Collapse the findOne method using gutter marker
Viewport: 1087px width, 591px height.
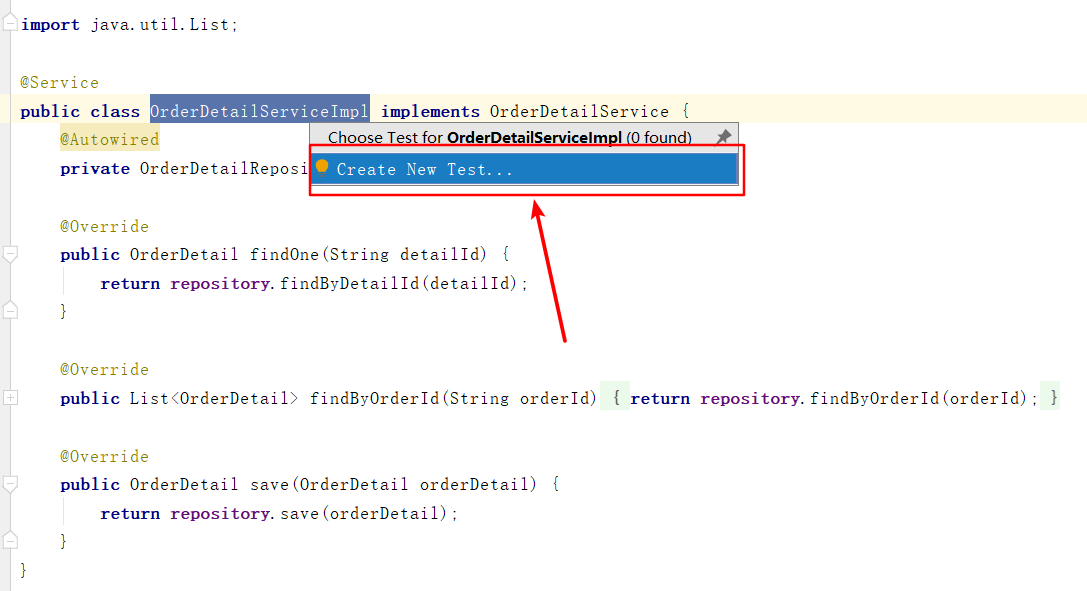tap(10, 254)
